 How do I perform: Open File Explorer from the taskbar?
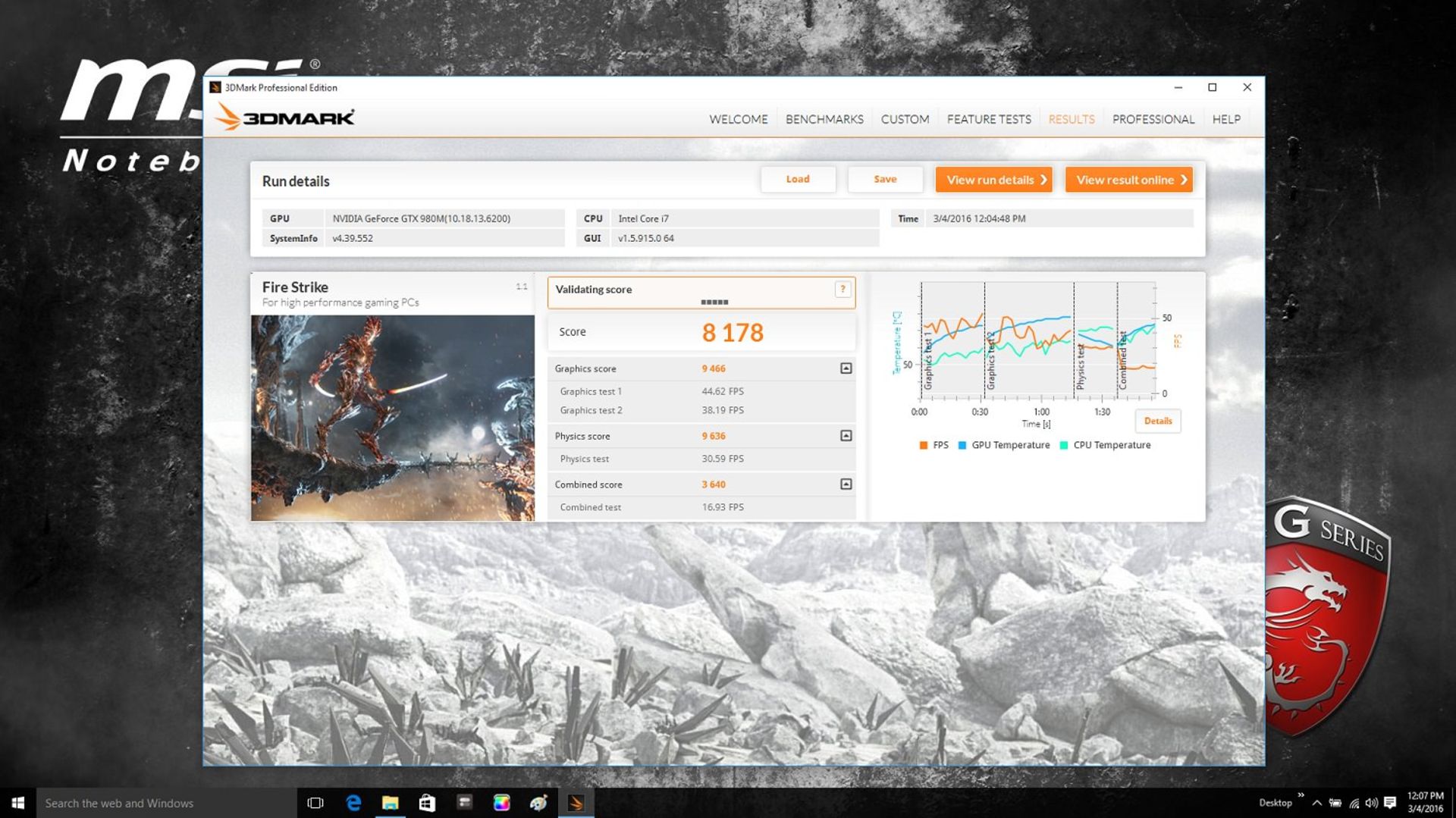[390, 803]
